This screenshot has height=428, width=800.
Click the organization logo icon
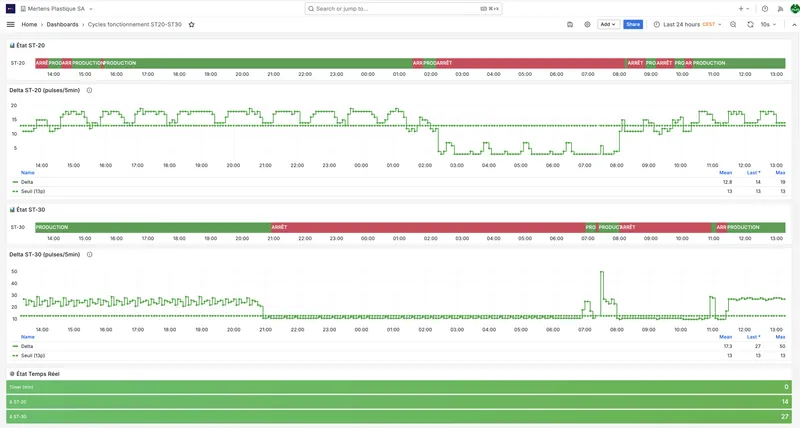10,9
